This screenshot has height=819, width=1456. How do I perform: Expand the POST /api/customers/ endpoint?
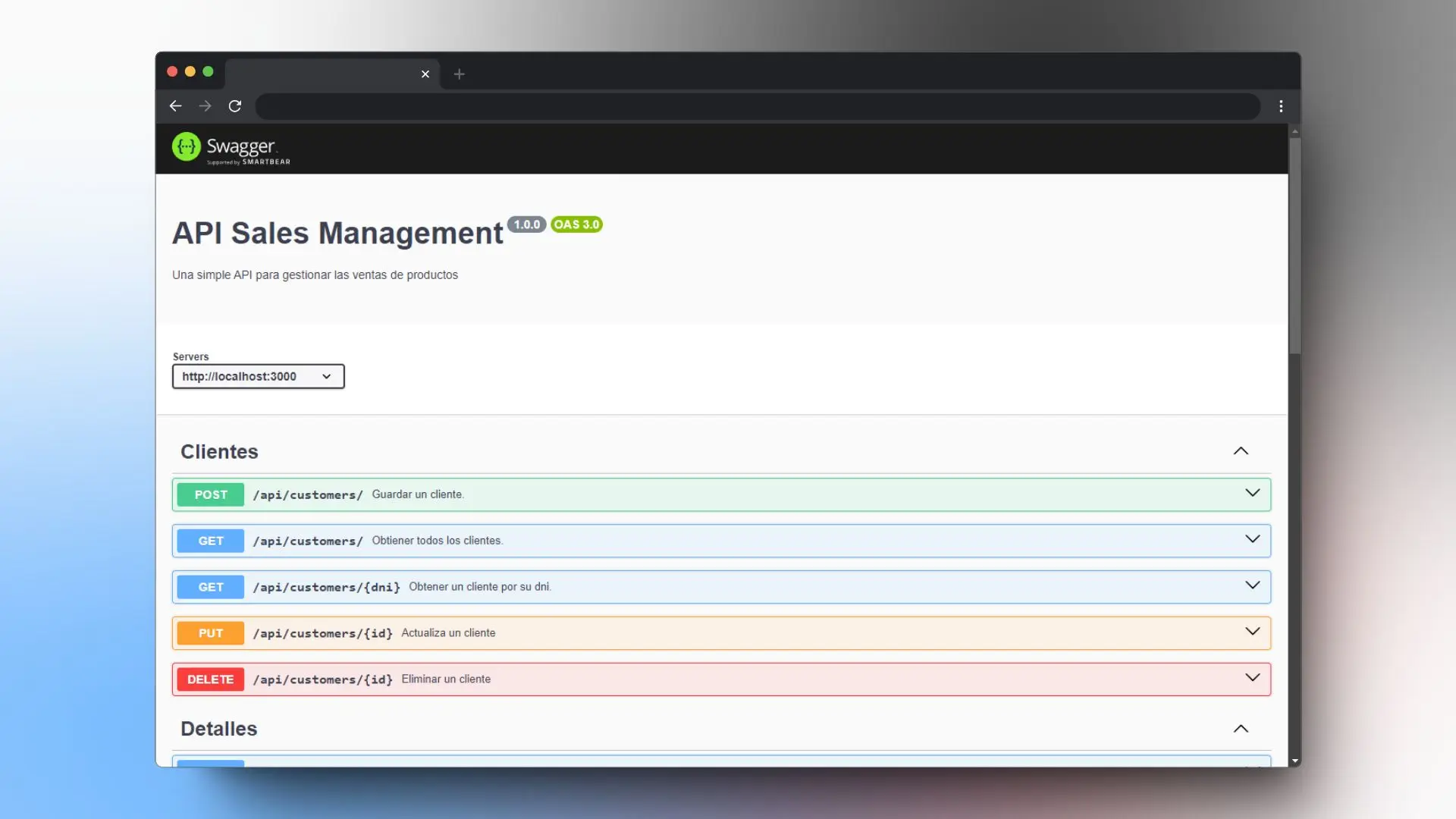pyautogui.click(x=1252, y=493)
